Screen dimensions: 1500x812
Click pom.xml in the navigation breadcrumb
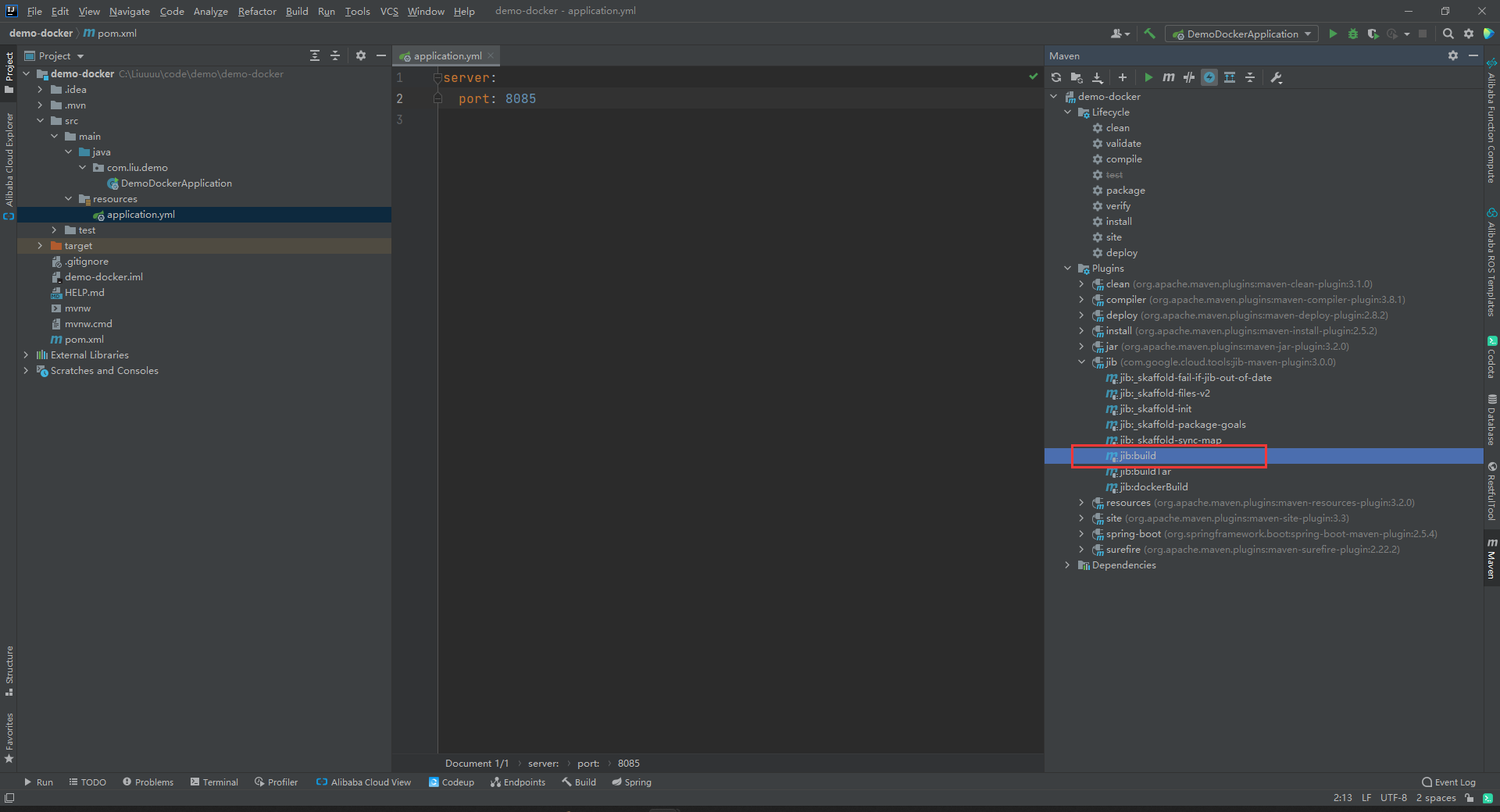click(x=110, y=33)
